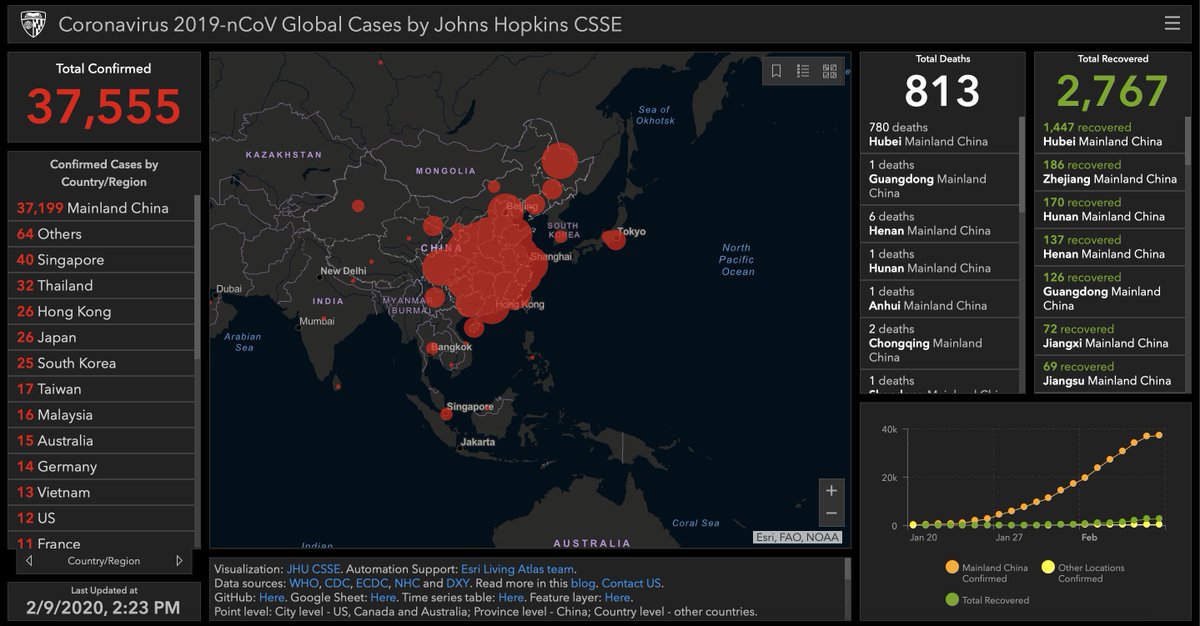The height and width of the screenshot is (626, 1200).
Task: Open the Contact US link
Action: [x=631, y=583]
